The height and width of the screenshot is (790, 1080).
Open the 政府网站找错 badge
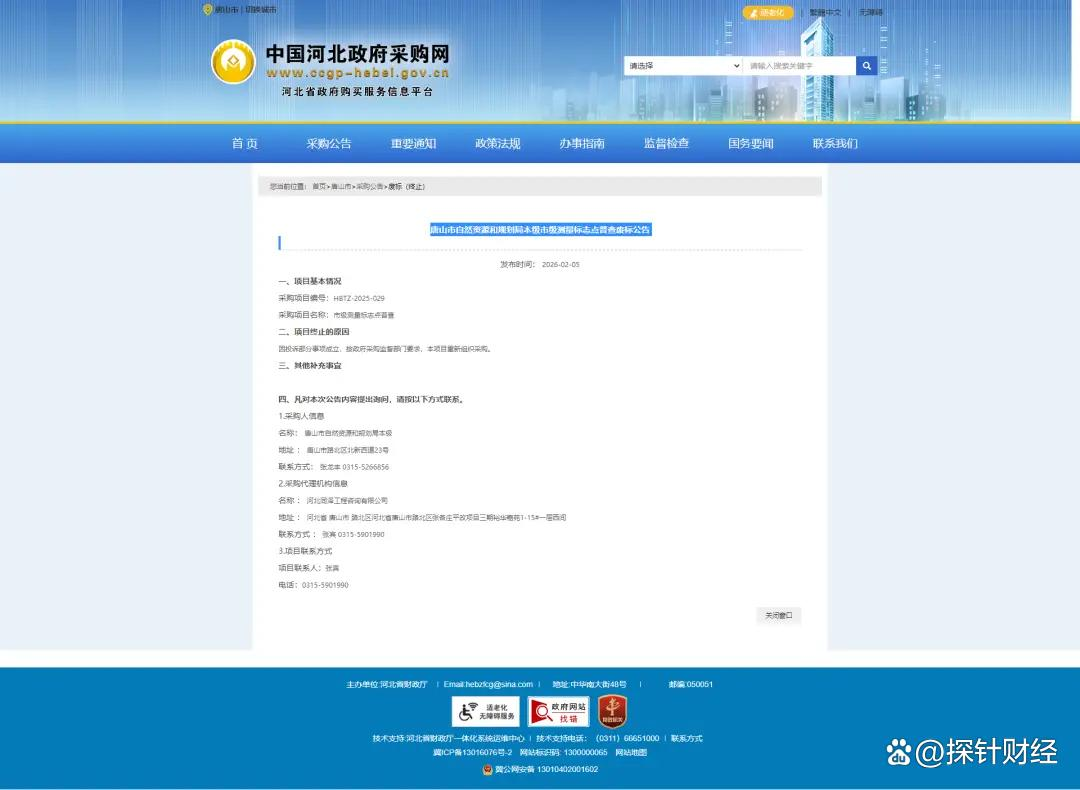[x=558, y=711]
